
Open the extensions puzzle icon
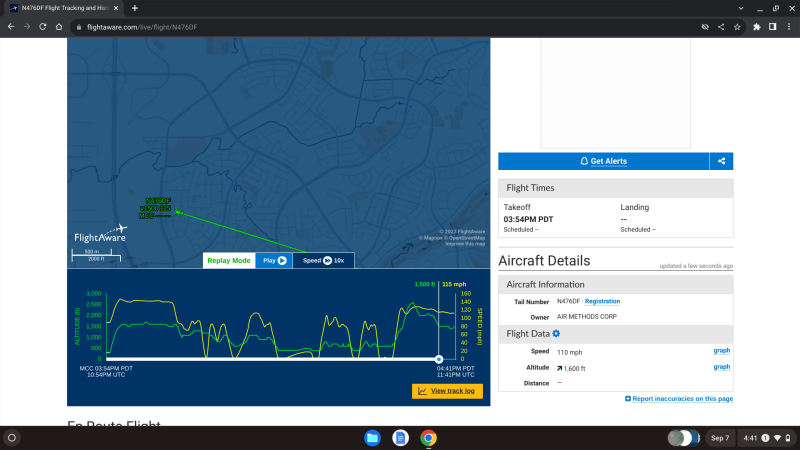[757, 27]
